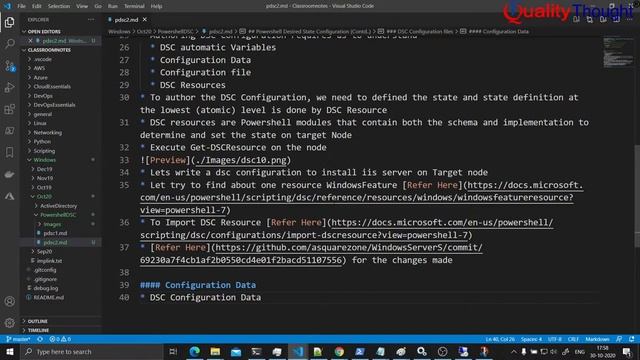Change encoding UTF-8 in status bar
The width and height of the screenshot is (640, 360).
[x=555, y=339]
